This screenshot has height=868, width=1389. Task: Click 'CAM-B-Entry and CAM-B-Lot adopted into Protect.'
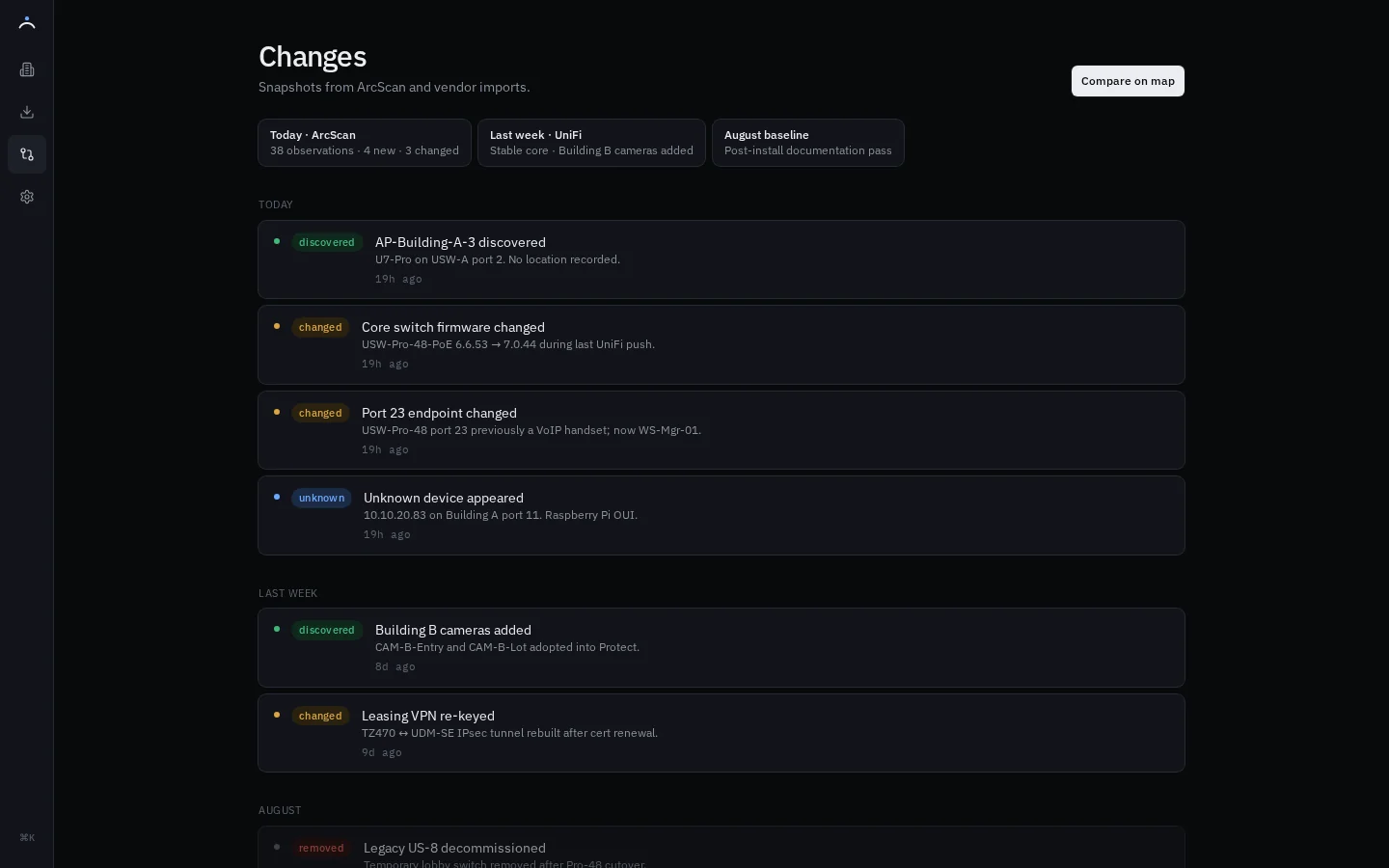pyautogui.click(x=507, y=647)
